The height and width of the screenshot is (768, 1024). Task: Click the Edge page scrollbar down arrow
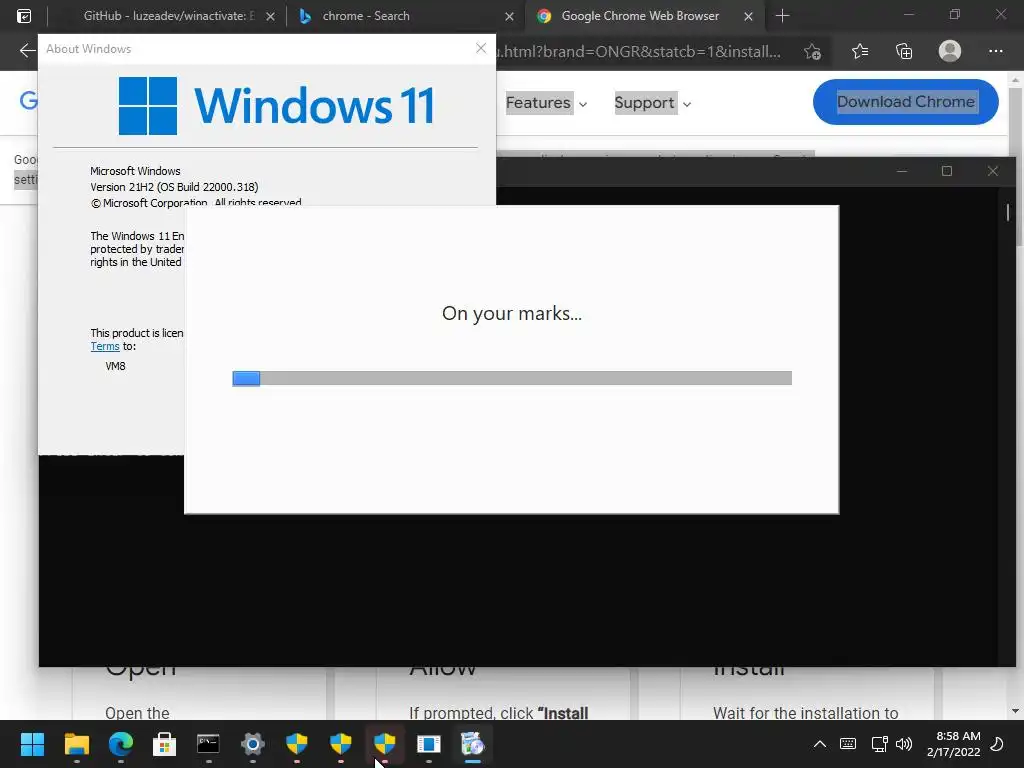tap(1015, 711)
